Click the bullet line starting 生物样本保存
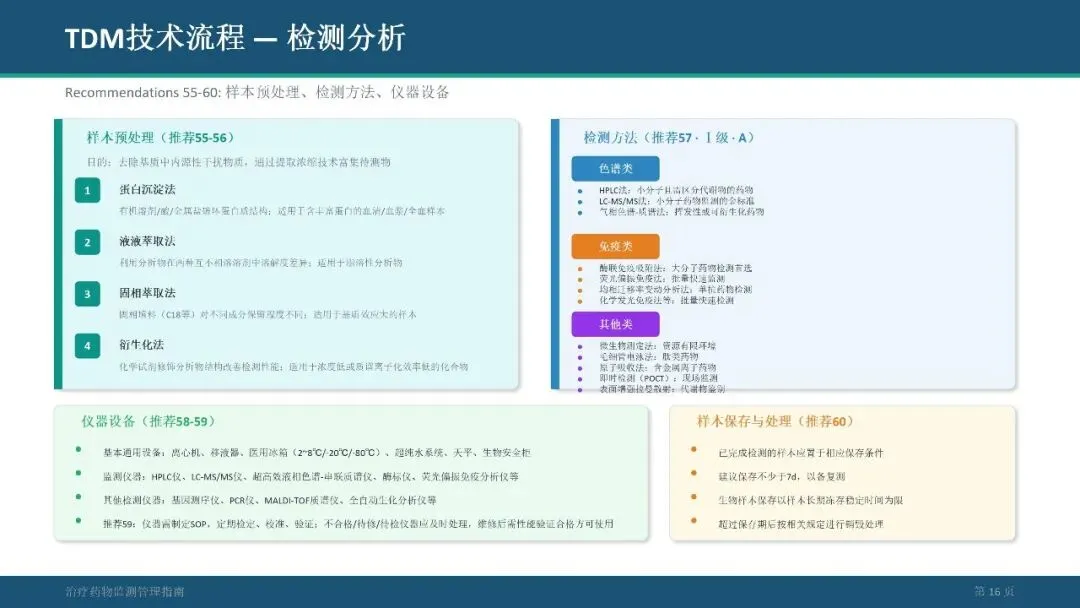This screenshot has height=608, width=1080. (x=810, y=501)
